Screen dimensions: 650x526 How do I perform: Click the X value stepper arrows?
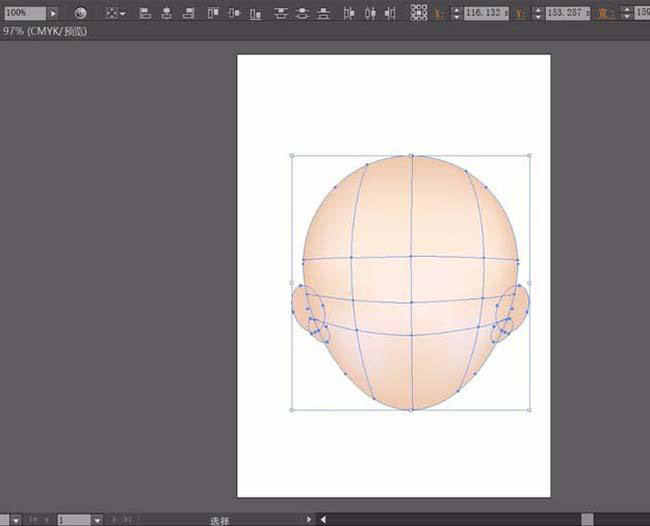tap(457, 13)
